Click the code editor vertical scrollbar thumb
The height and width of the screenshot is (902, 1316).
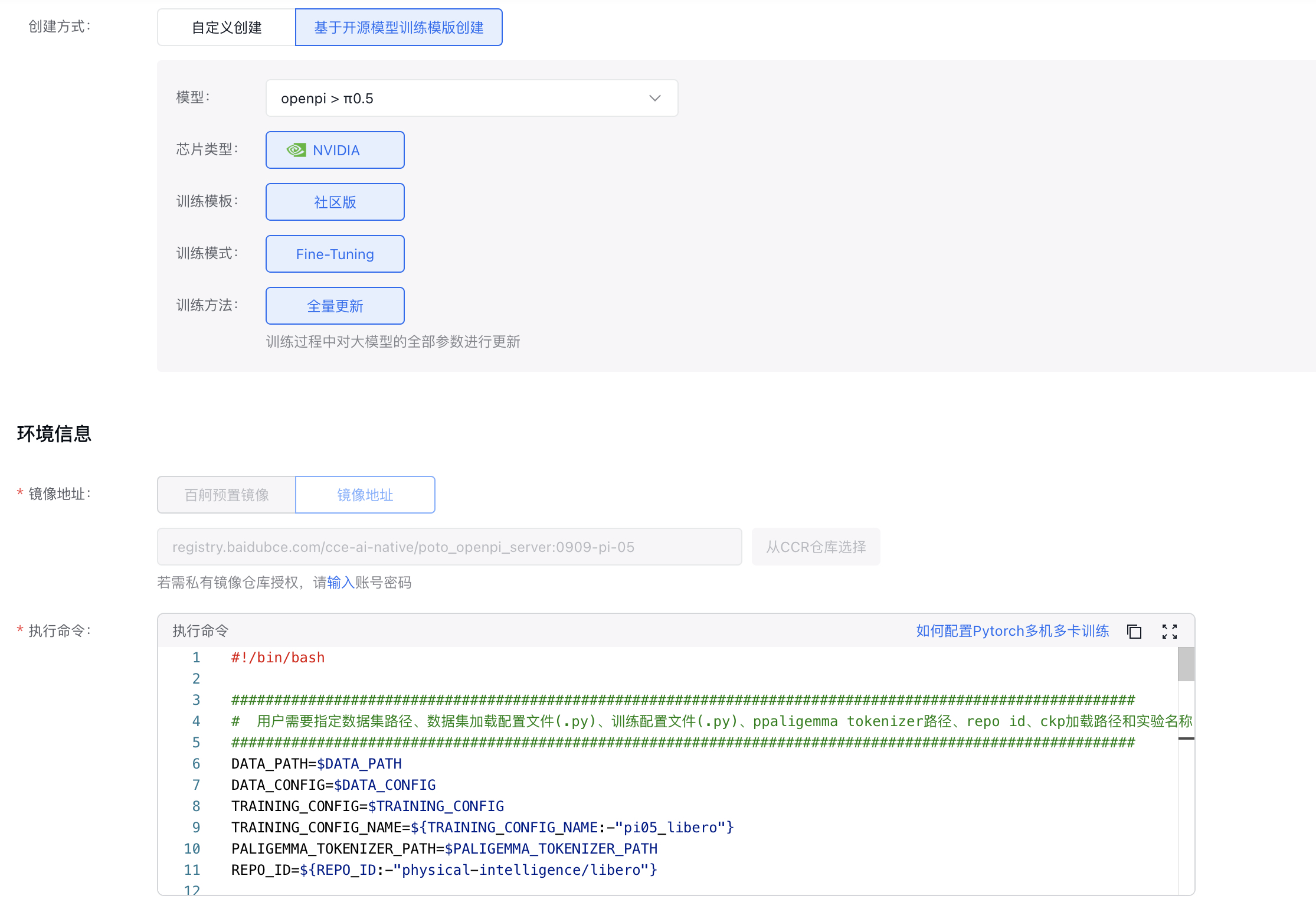(x=1186, y=664)
